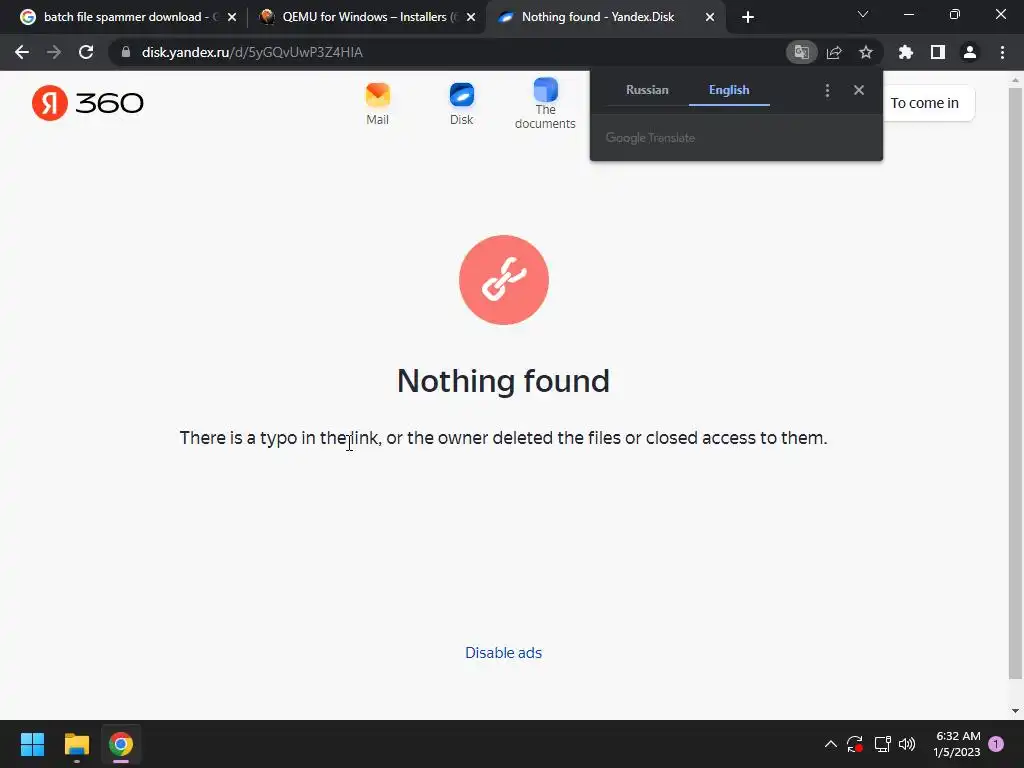Click the To come in button
This screenshot has width=1024, height=768.
click(925, 103)
